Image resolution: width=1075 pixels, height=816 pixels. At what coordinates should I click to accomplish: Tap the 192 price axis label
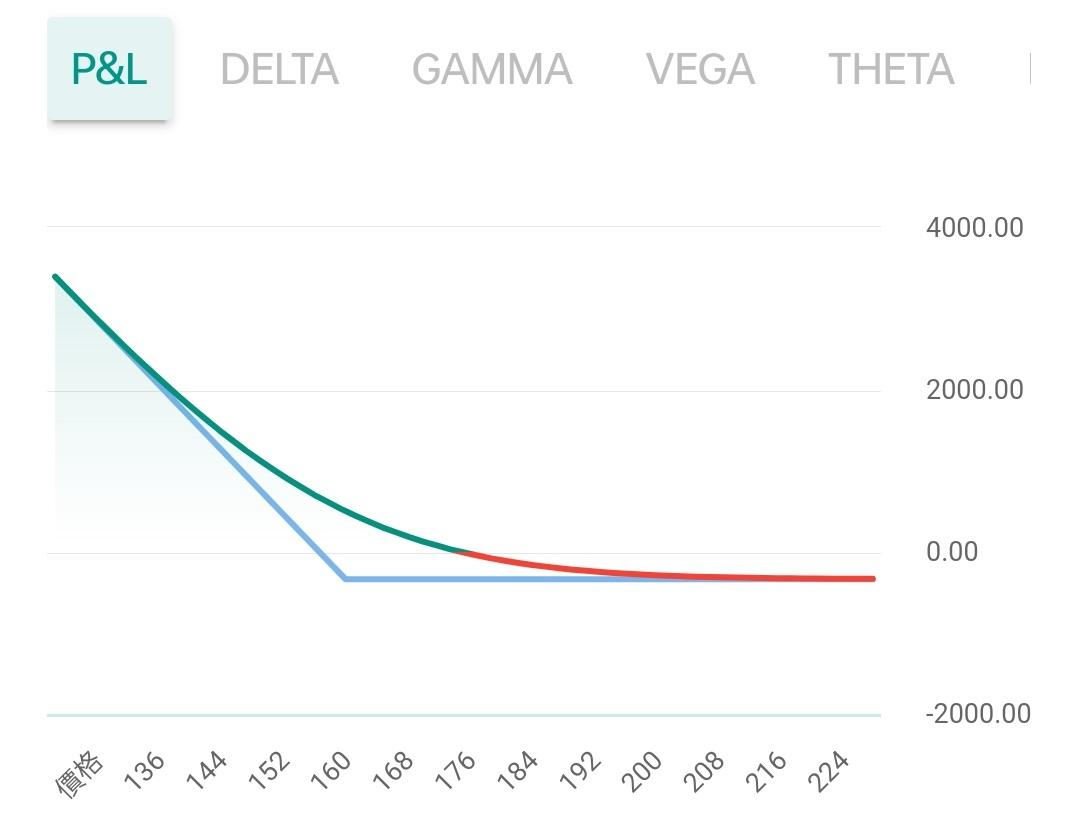point(582,771)
